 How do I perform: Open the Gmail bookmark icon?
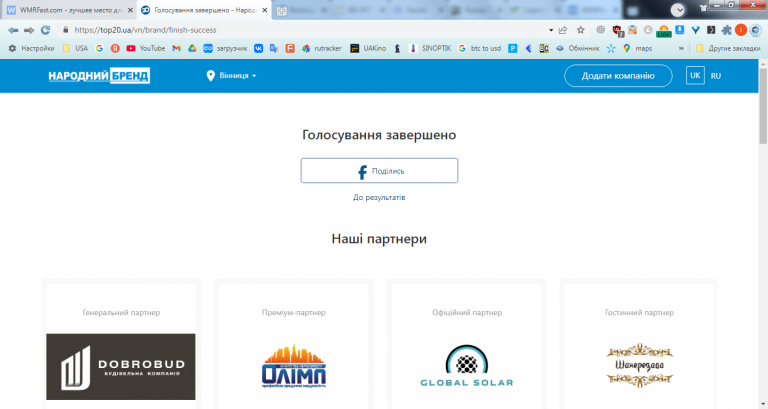pyautogui.click(x=176, y=48)
